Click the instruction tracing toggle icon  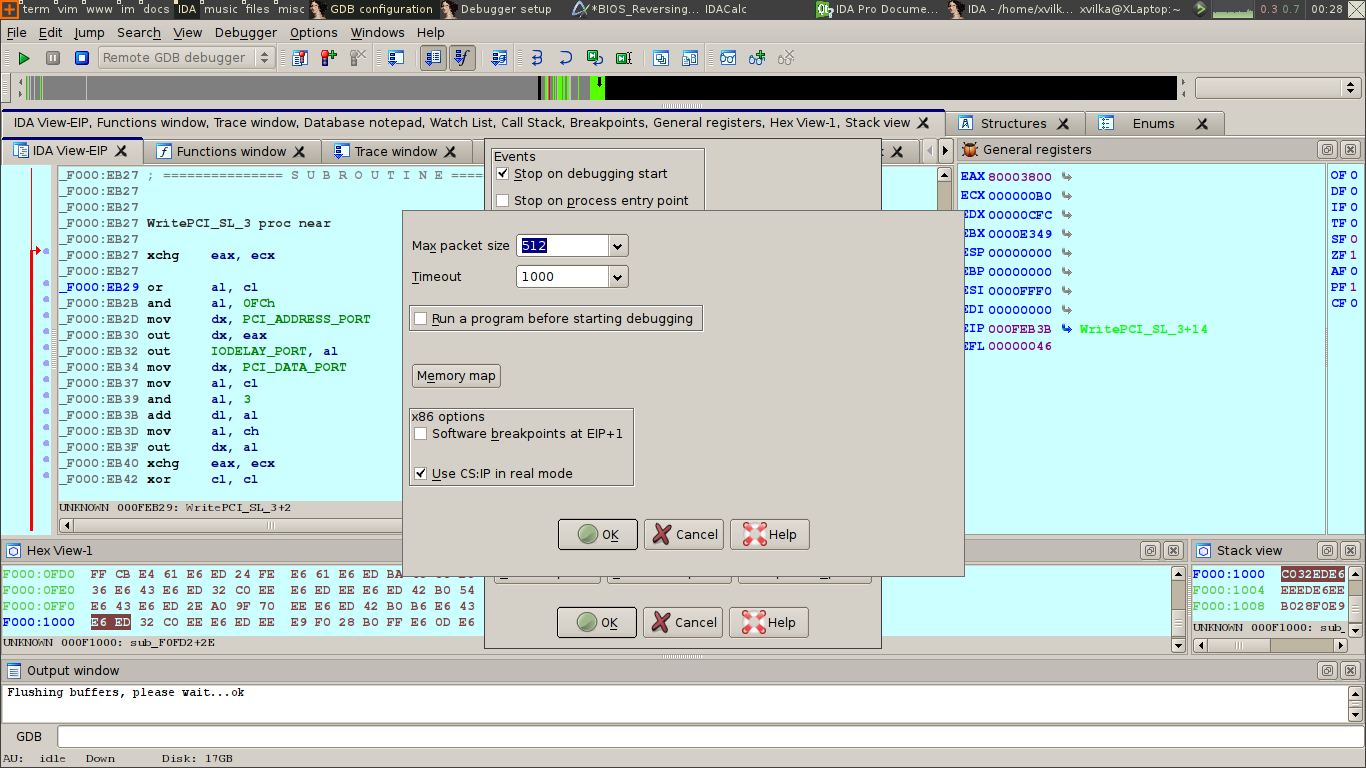[433, 58]
